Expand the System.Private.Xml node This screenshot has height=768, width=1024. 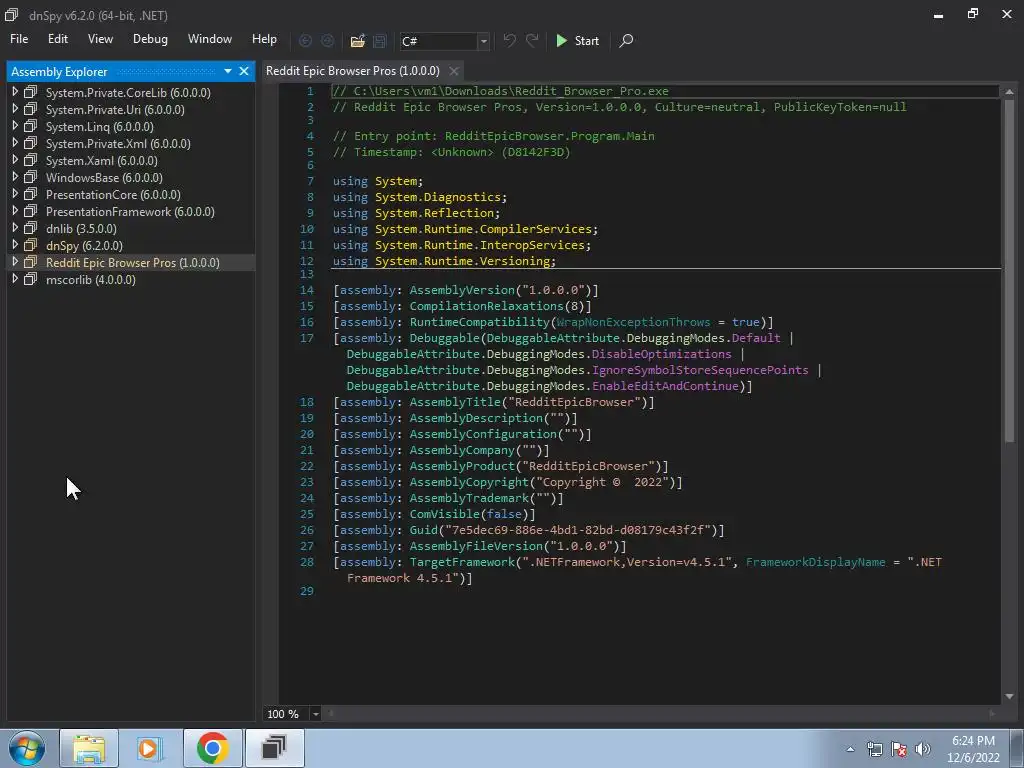coord(15,143)
